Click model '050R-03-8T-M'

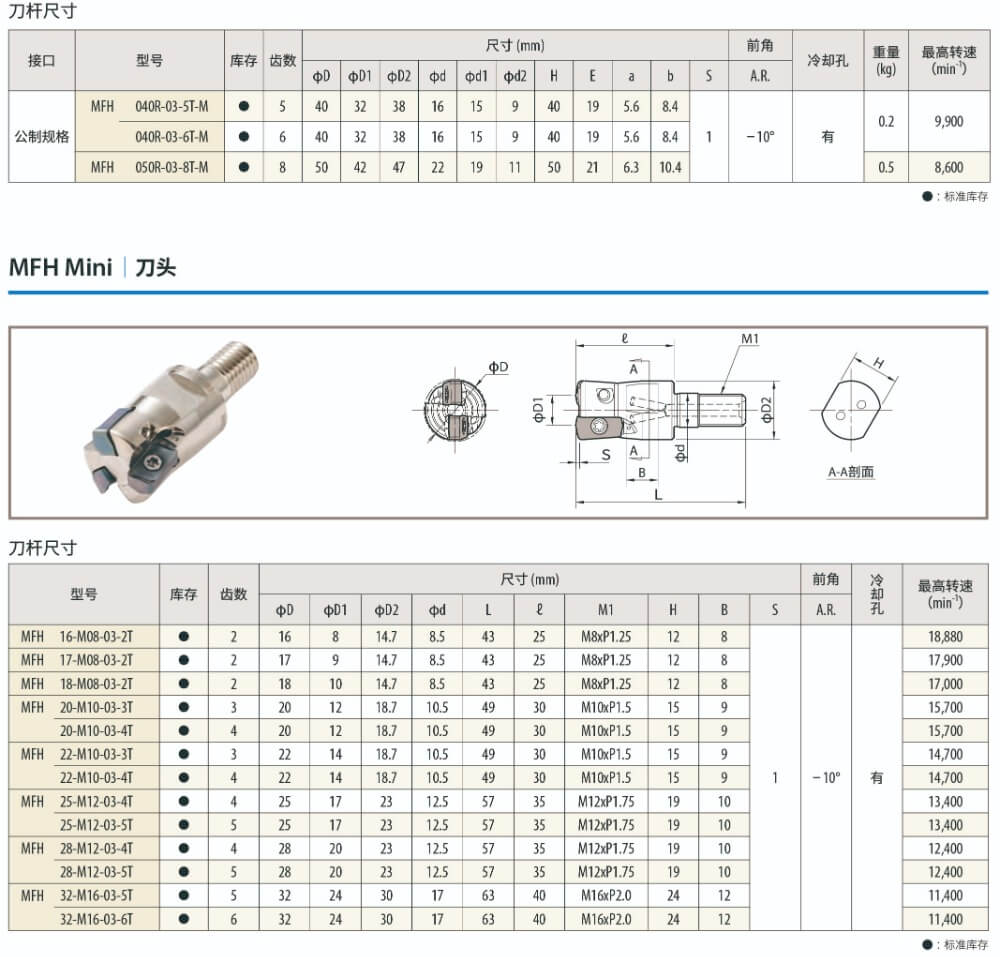coord(172,167)
